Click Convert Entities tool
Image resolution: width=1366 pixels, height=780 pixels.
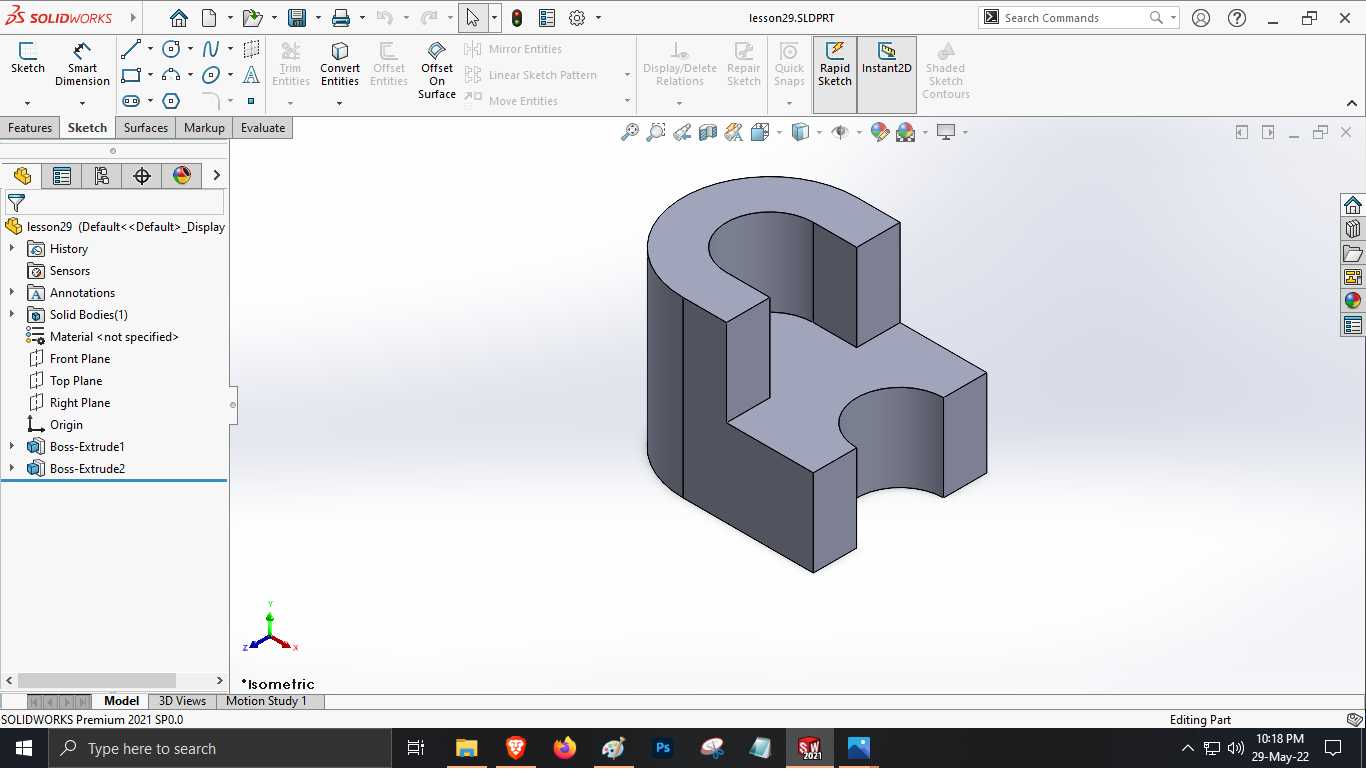pos(340,64)
